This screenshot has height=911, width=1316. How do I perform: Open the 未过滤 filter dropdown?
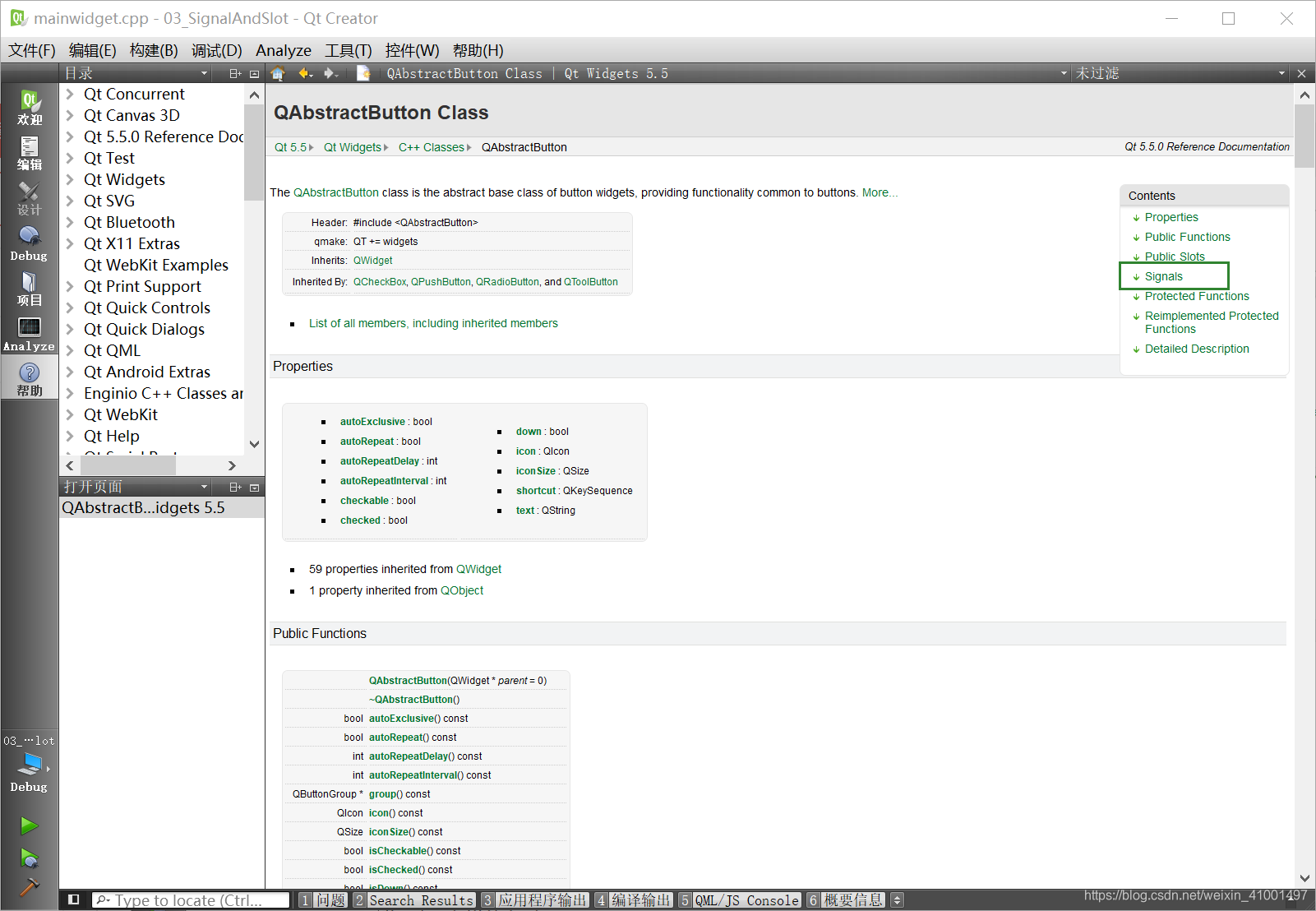1180,73
